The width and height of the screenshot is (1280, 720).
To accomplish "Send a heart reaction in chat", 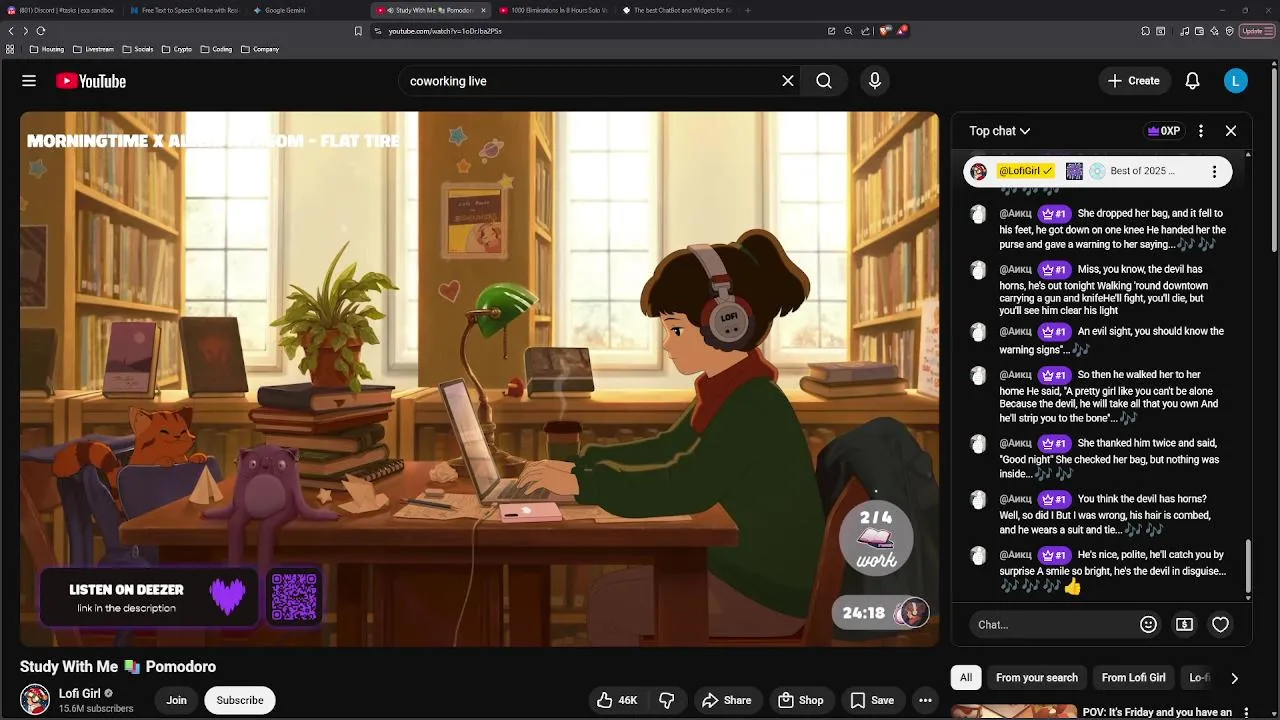I will pyautogui.click(x=1220, y=624).
